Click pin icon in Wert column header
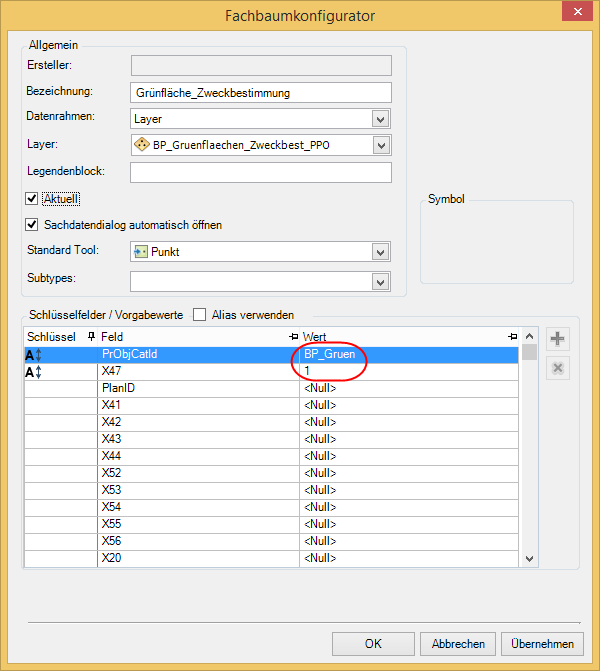Screen dimensions: 600x671 click(512, 337)
